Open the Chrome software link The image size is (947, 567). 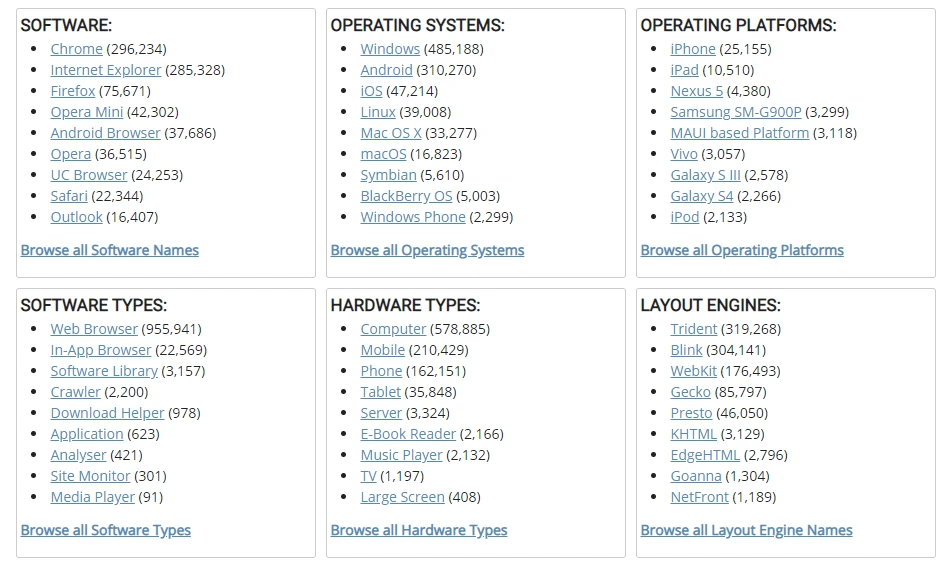click(x=77, y=49)
